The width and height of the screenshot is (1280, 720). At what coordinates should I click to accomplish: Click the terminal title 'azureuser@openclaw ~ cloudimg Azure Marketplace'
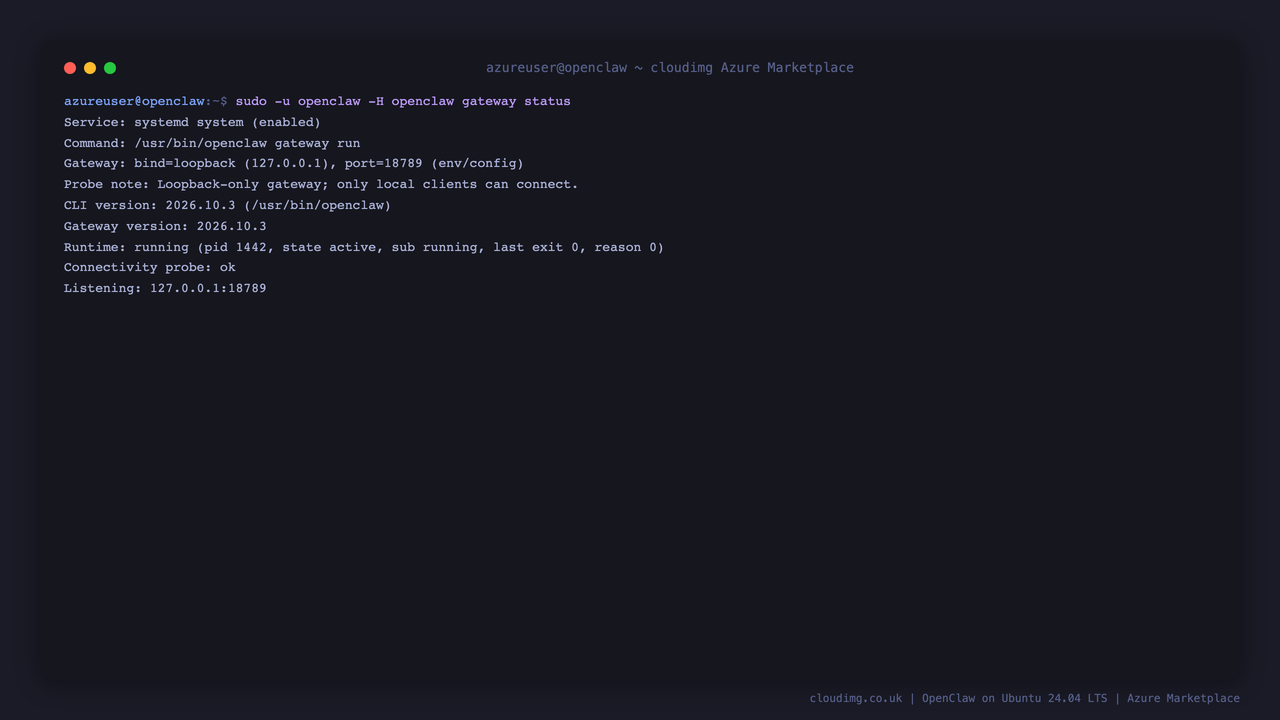[670, 68]
